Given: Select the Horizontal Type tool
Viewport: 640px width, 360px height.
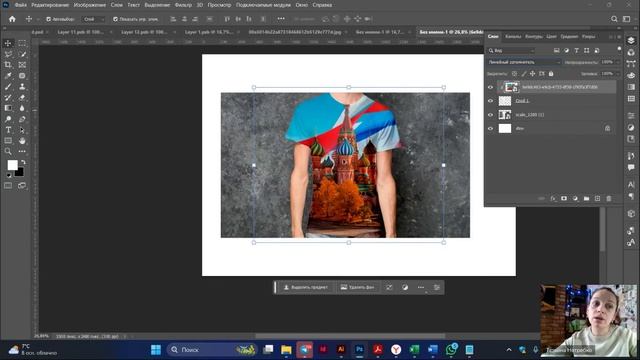Looking at the screenshot, I should 8,130.
